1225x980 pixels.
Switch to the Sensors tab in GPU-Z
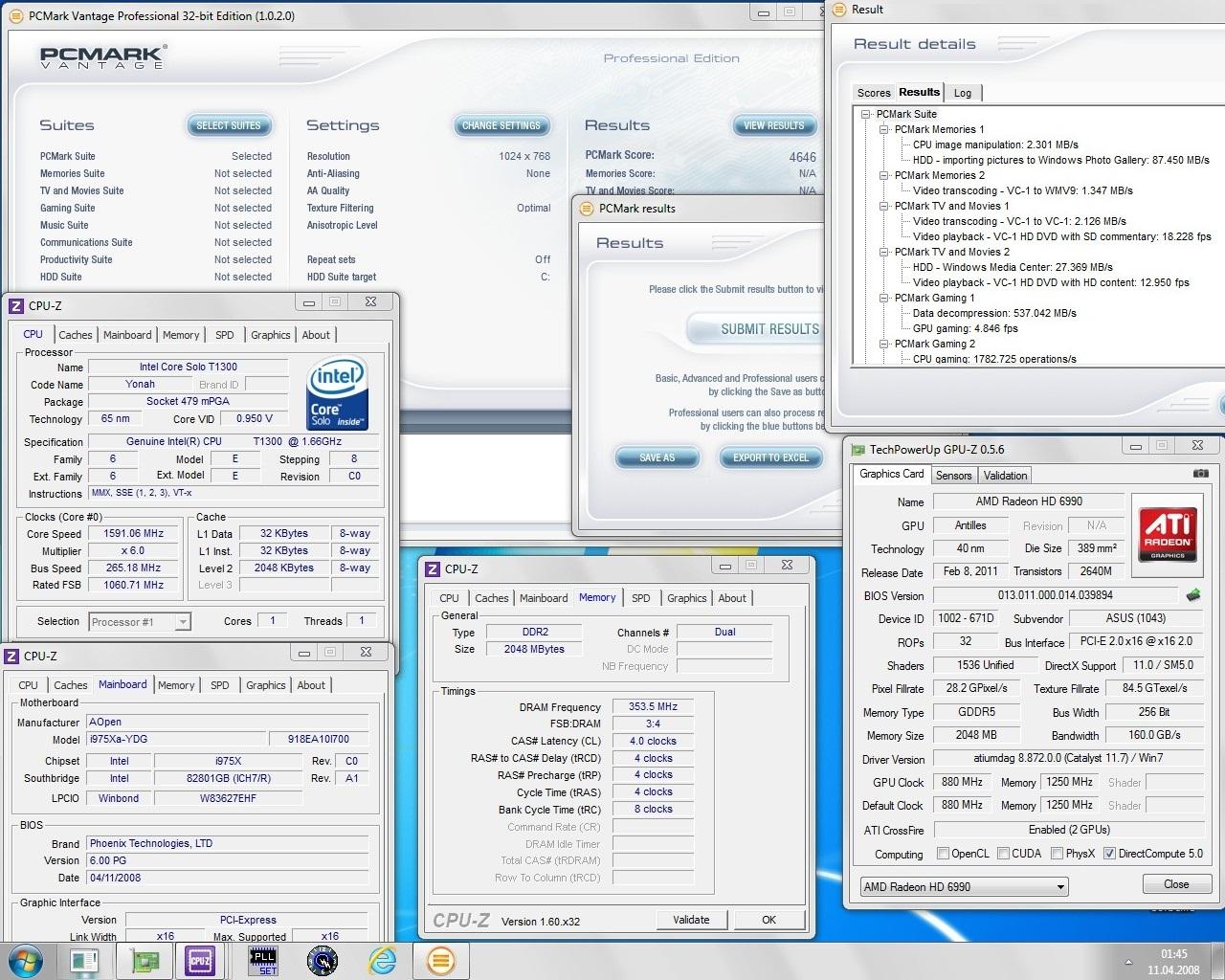point(953,476)
